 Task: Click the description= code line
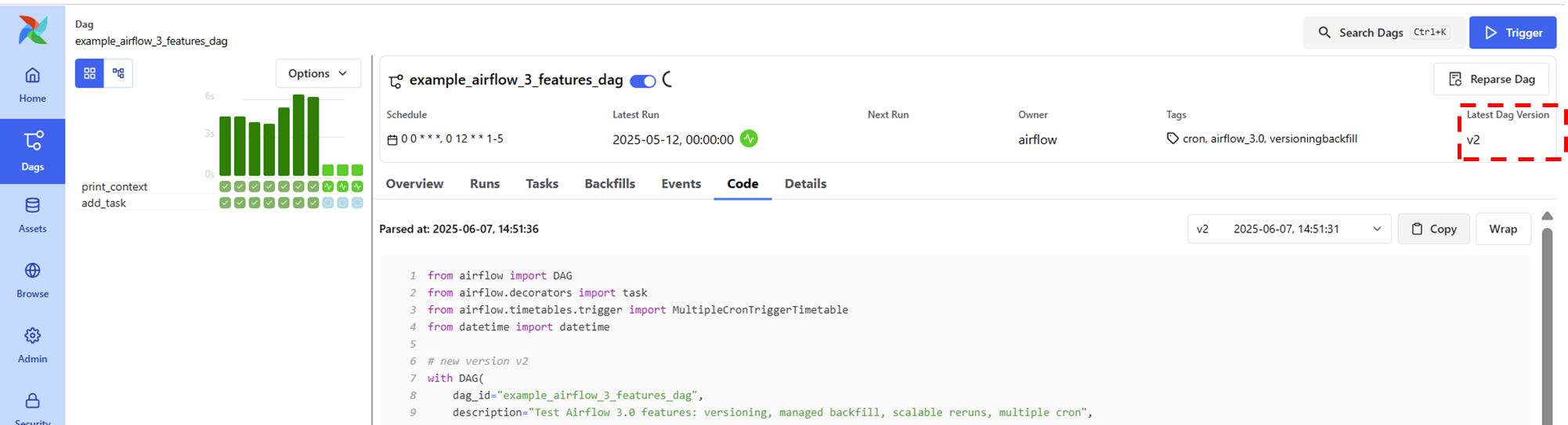click(772, 412)
